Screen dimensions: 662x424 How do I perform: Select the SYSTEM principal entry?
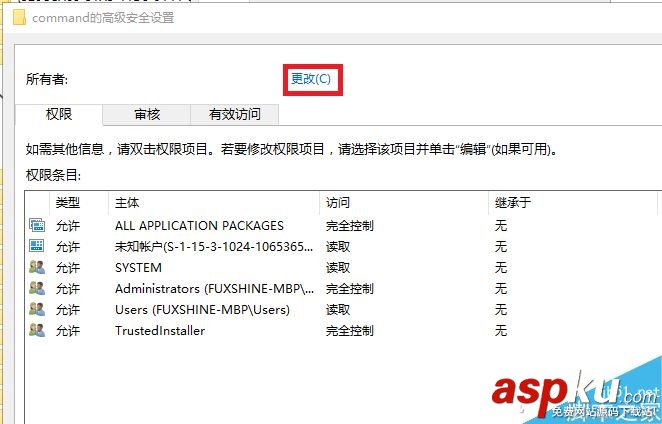click(x=138, y=268)
